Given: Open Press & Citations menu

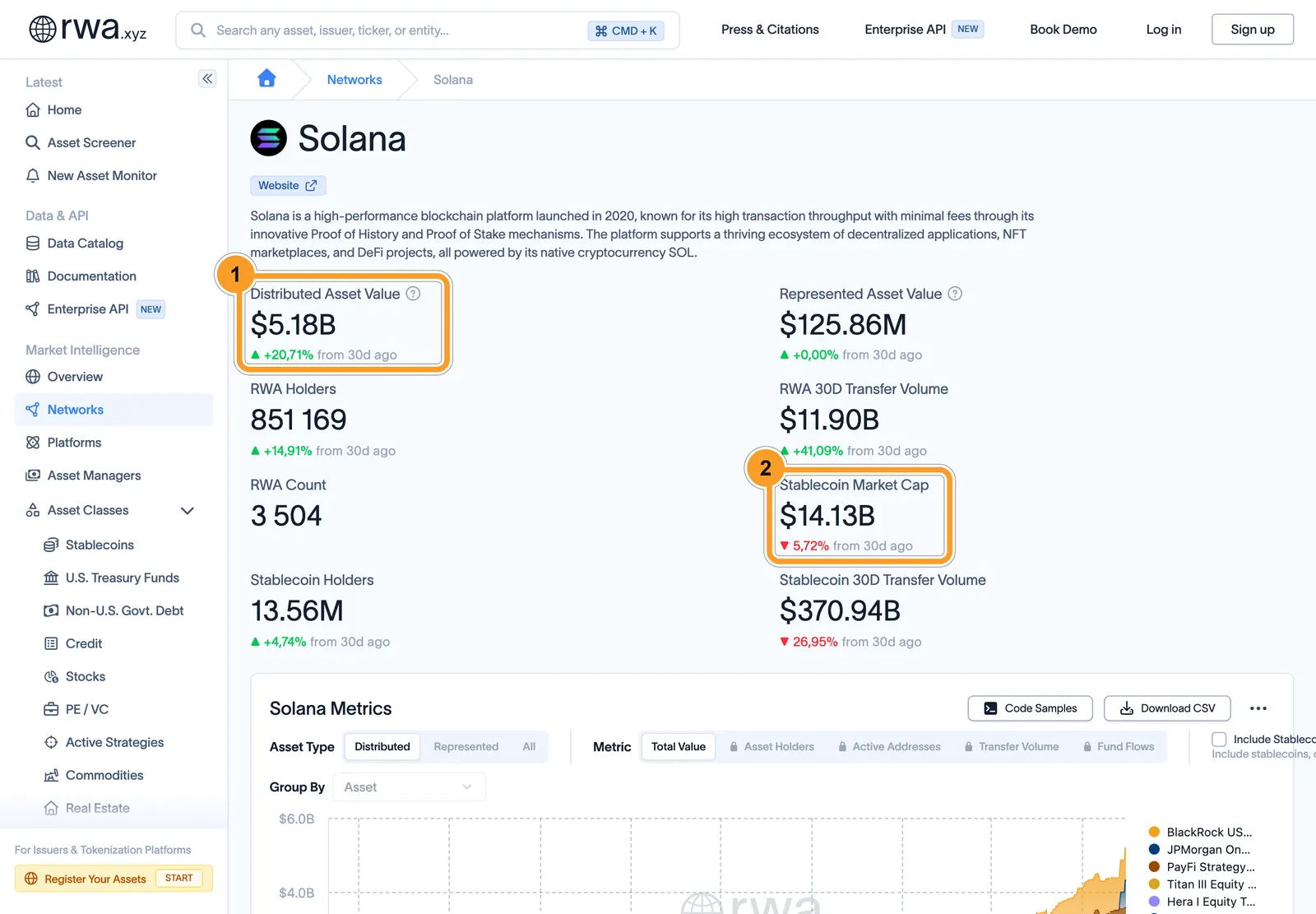Looking at the screenshot, I should tap(770, 30).
